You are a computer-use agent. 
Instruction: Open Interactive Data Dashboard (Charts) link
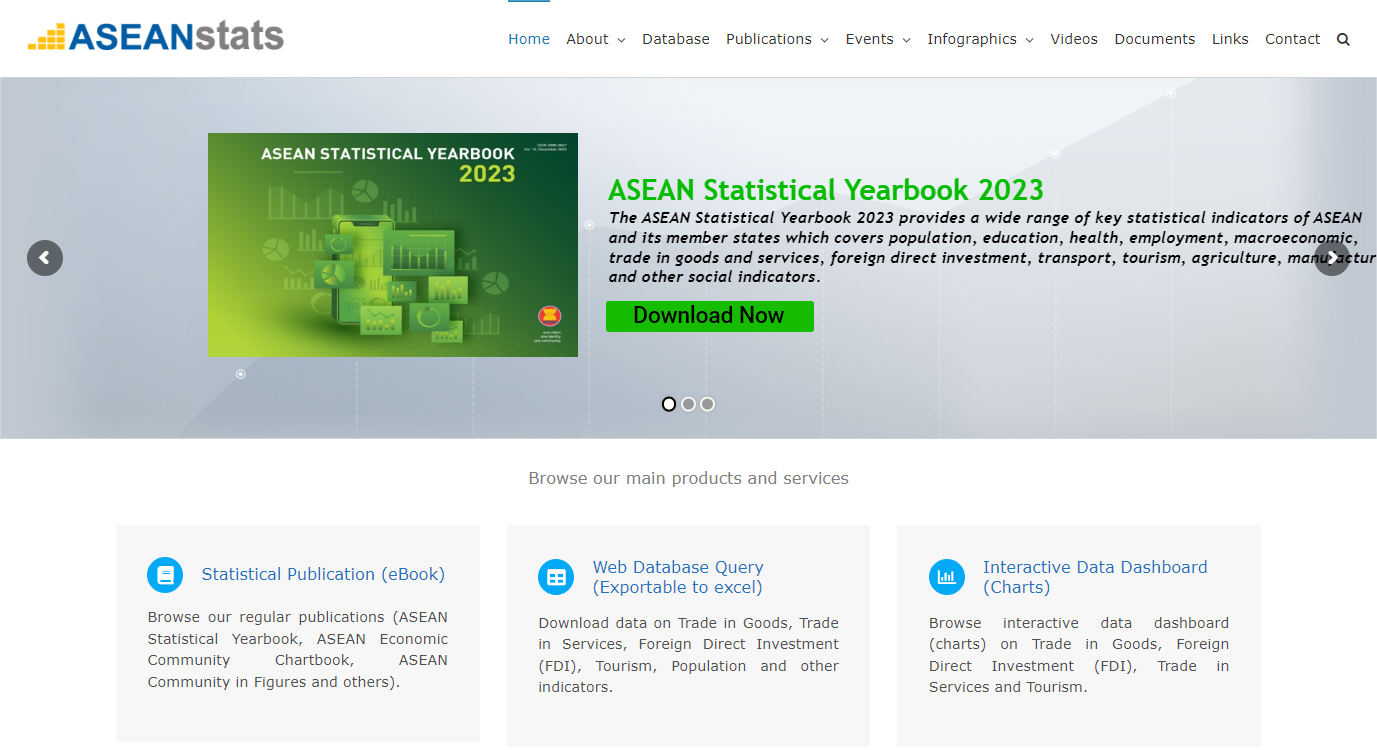click(x=1095, y=577)
